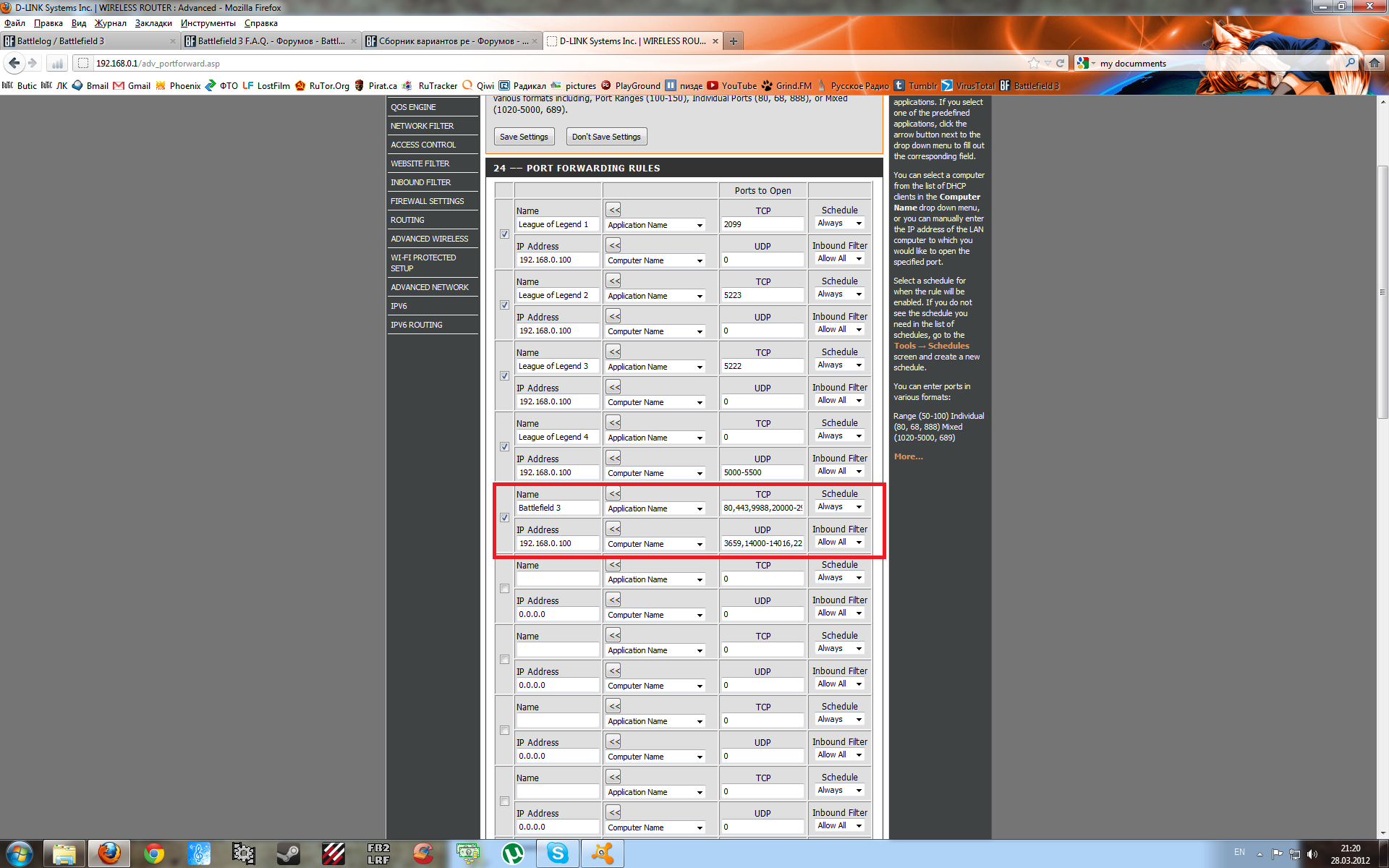Expand Application Name dropdown for Battlefield 3

pyautogui.click(x=655, y=509)
